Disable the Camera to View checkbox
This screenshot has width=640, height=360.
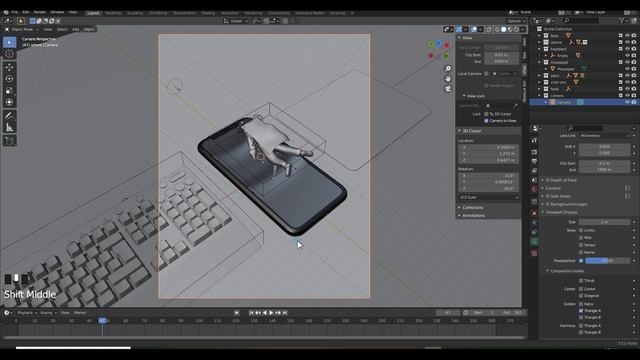coord(486,121)
